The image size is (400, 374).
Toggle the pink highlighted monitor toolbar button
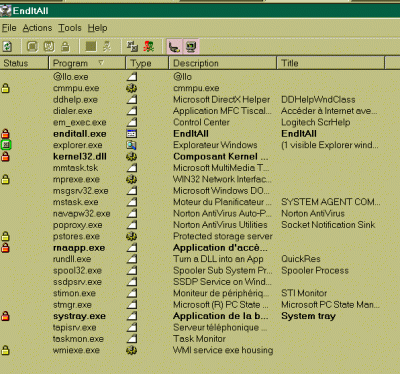[191, 47]
